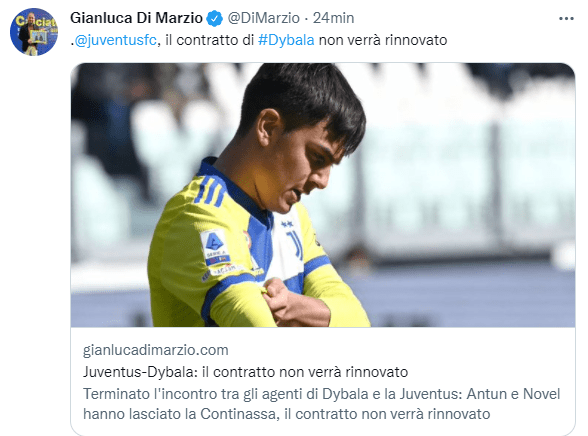
Task: Open the #Dybala hashtag
Action: (286, 40)
